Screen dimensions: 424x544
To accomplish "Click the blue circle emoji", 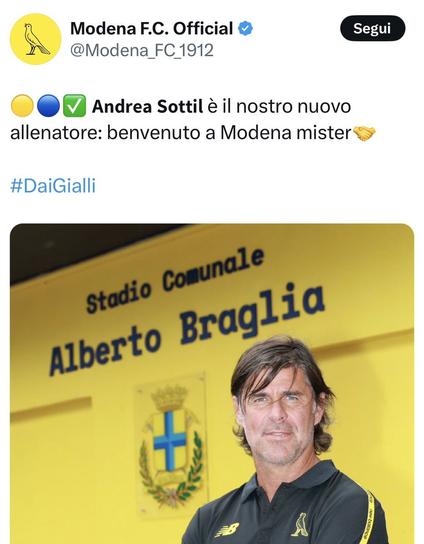I will [x=48, y=106].
